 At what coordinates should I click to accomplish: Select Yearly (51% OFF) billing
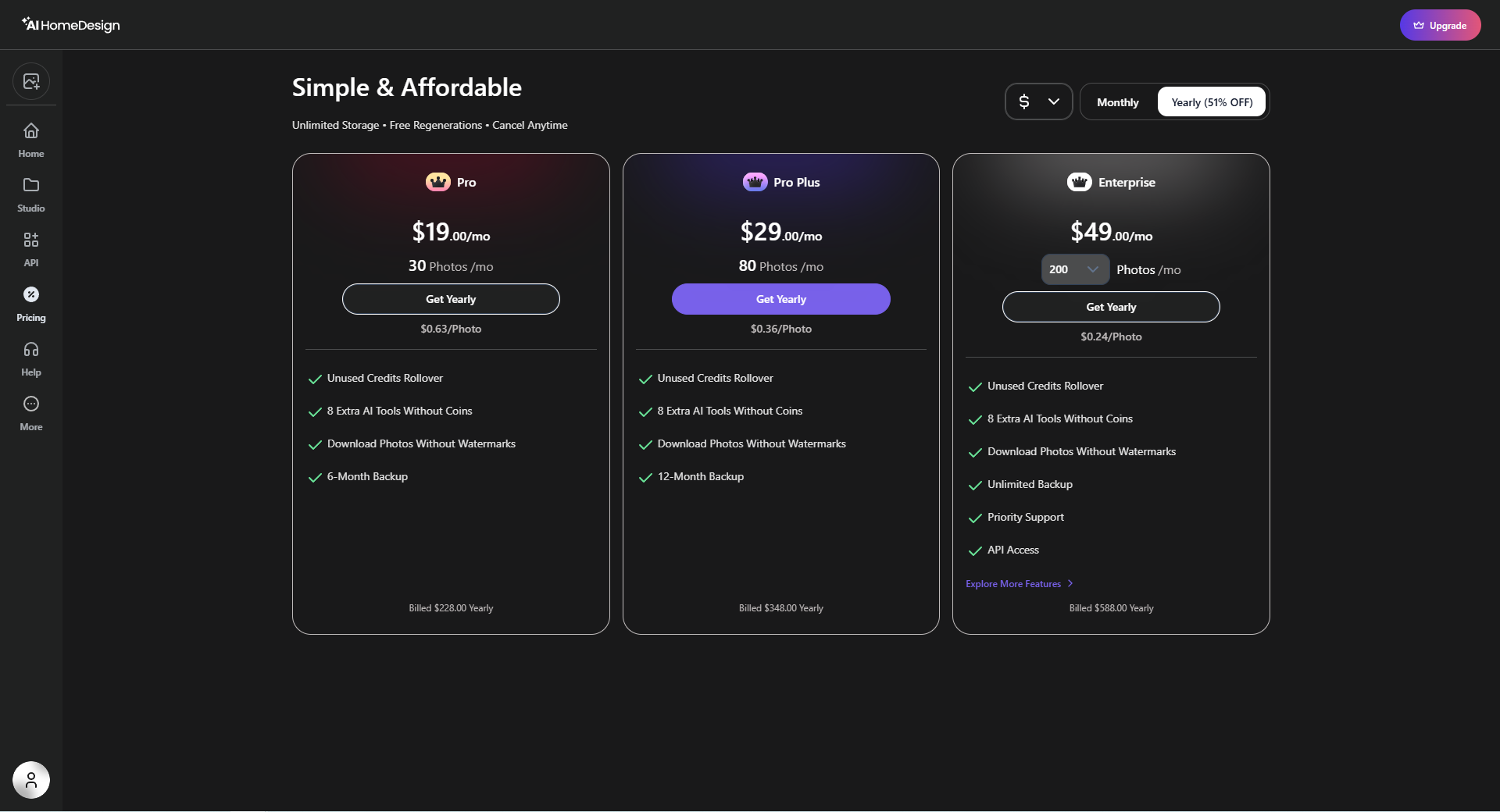(1212, 102)
